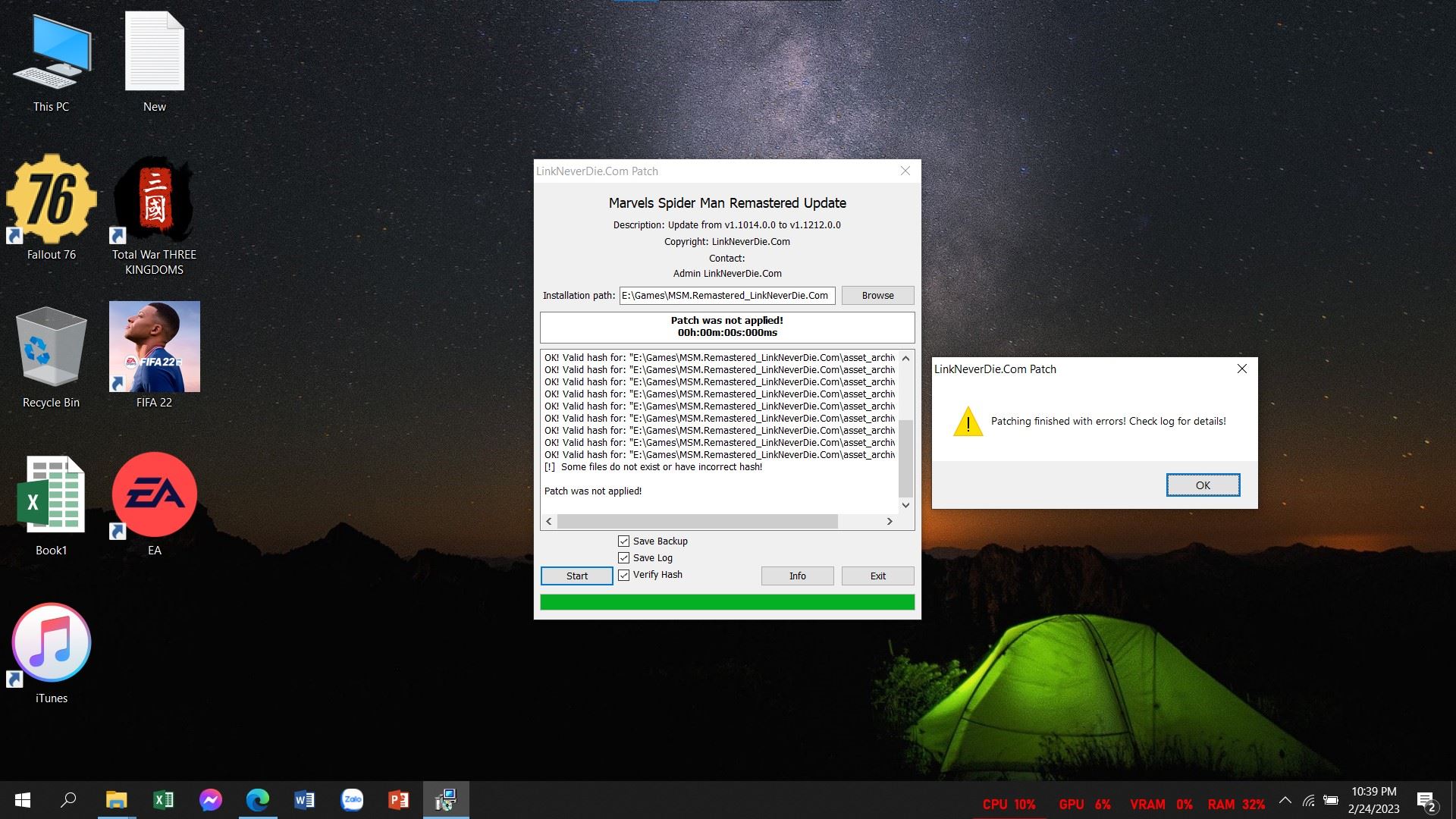Screen dimensions: 1456x819
Task: Click 'Patch was not applied!' log line
Action: coord(593,491)
